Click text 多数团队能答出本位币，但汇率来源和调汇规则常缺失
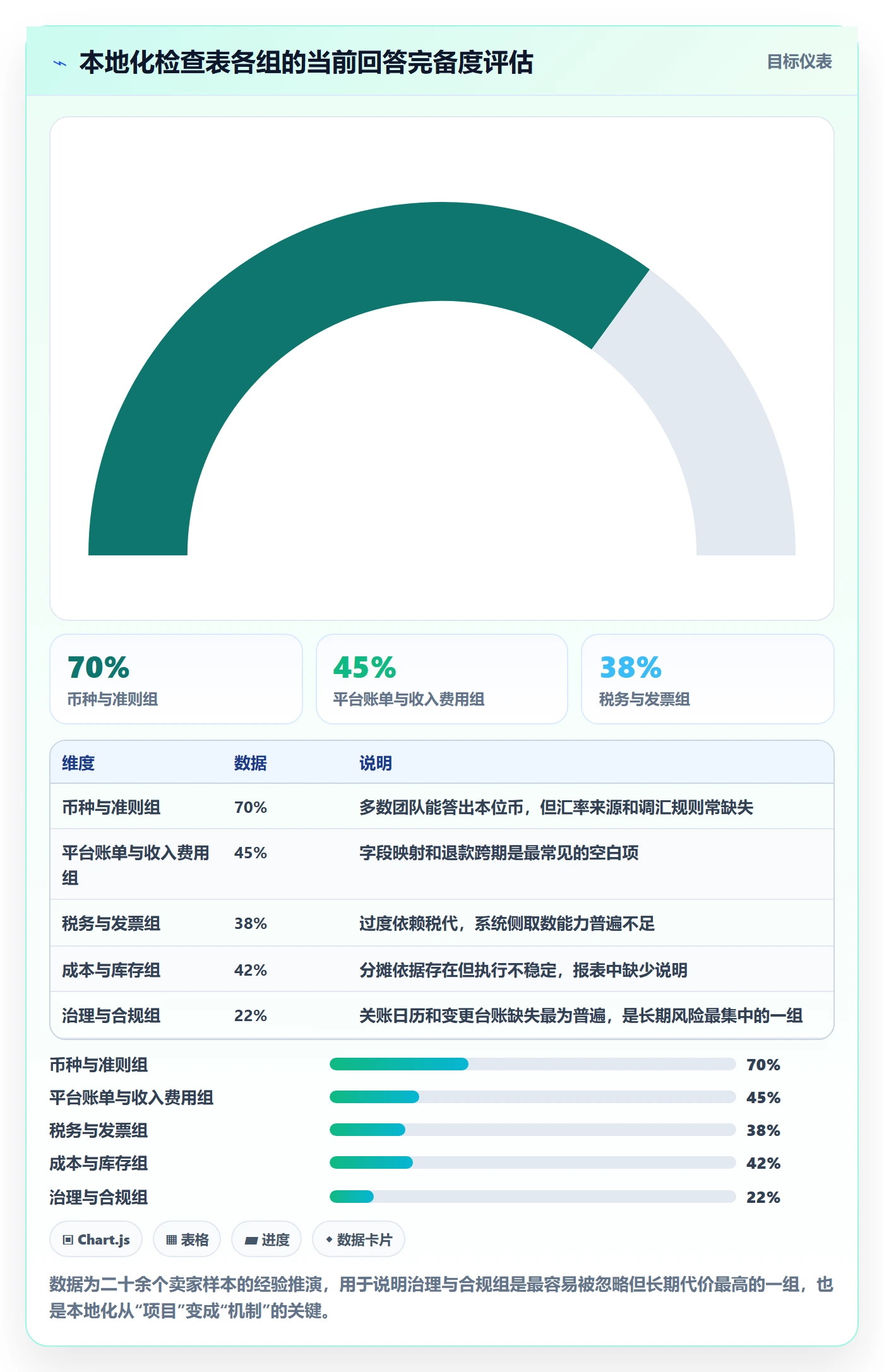The image size is (884, 1372). 556,807
